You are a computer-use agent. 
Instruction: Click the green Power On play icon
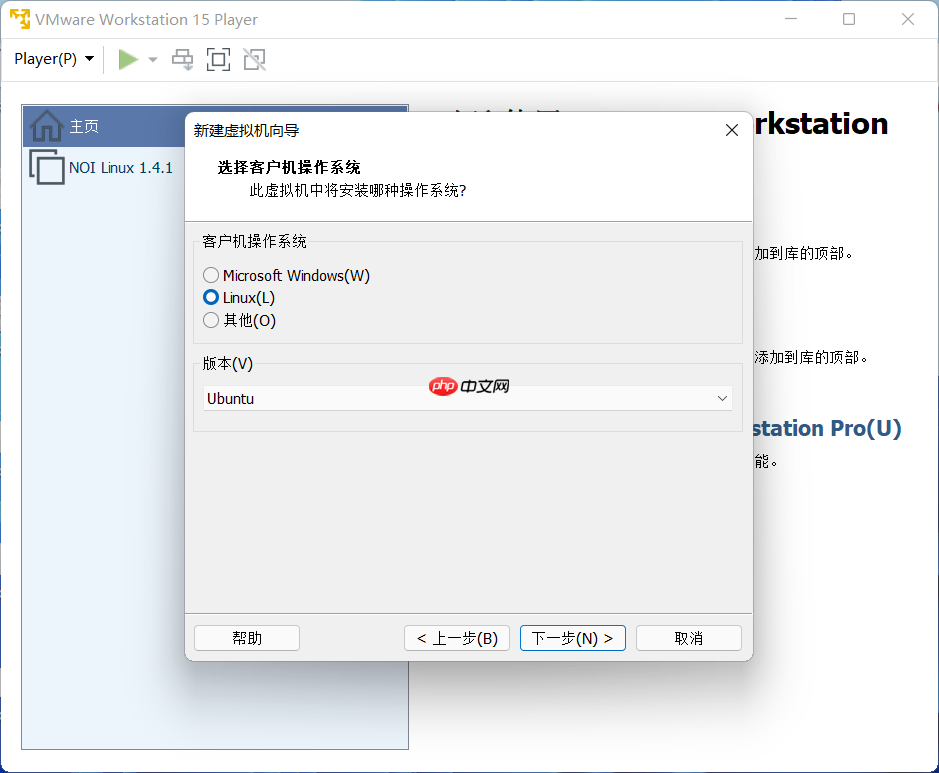(129, 59)
